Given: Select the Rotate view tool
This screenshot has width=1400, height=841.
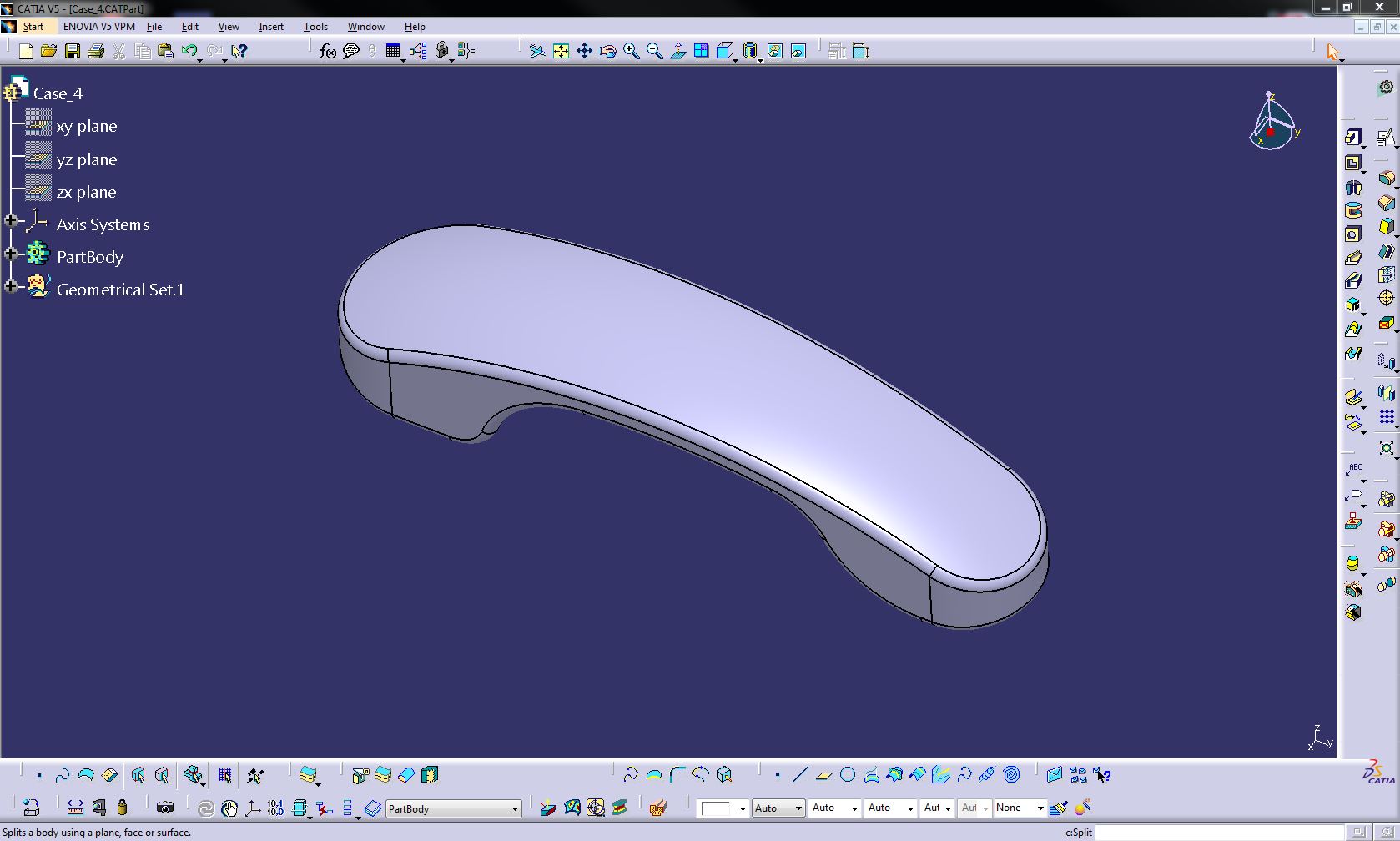Looking at the screenshot, I should coord(608,52).
